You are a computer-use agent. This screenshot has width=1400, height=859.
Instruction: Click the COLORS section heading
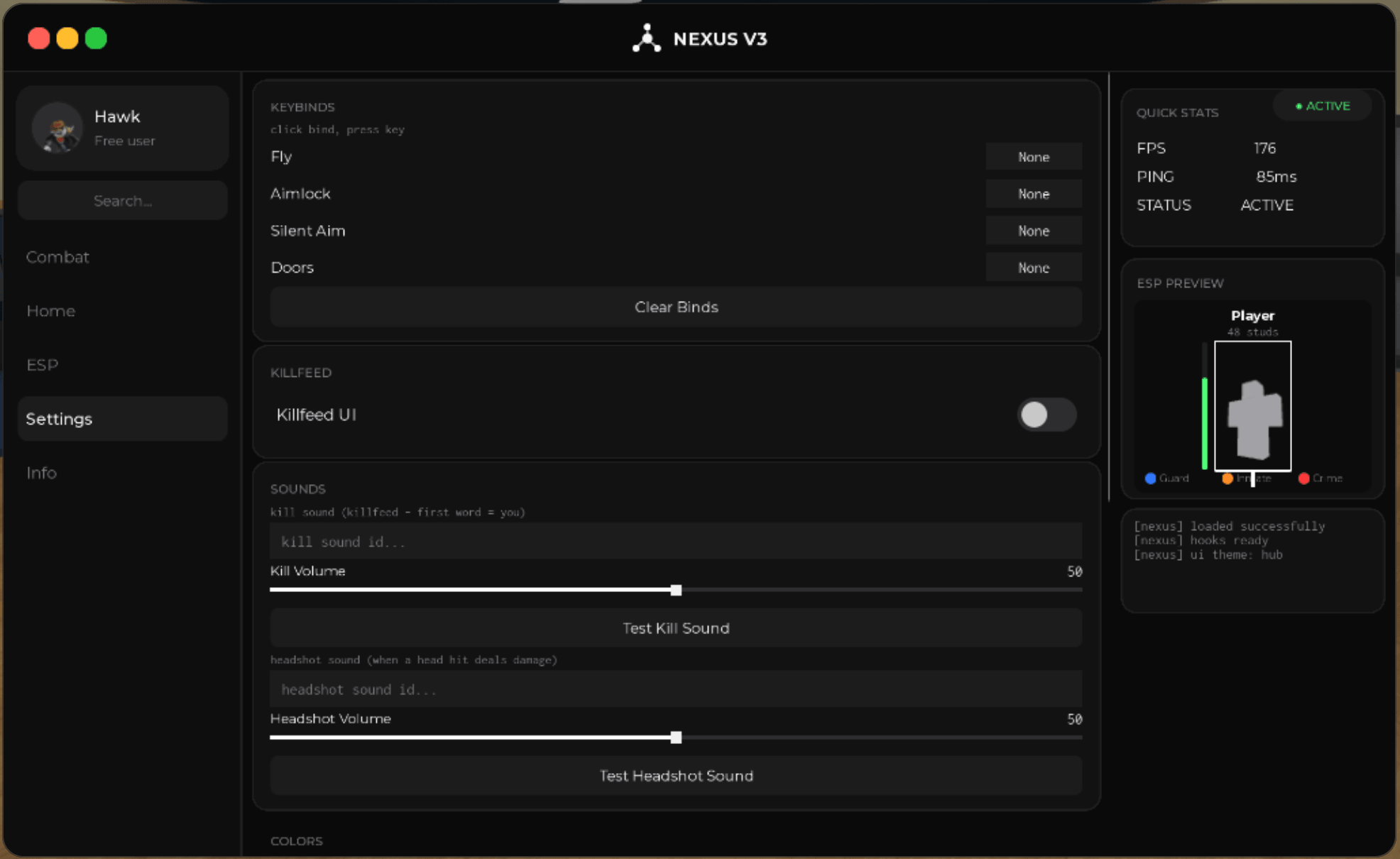(296, 841)
